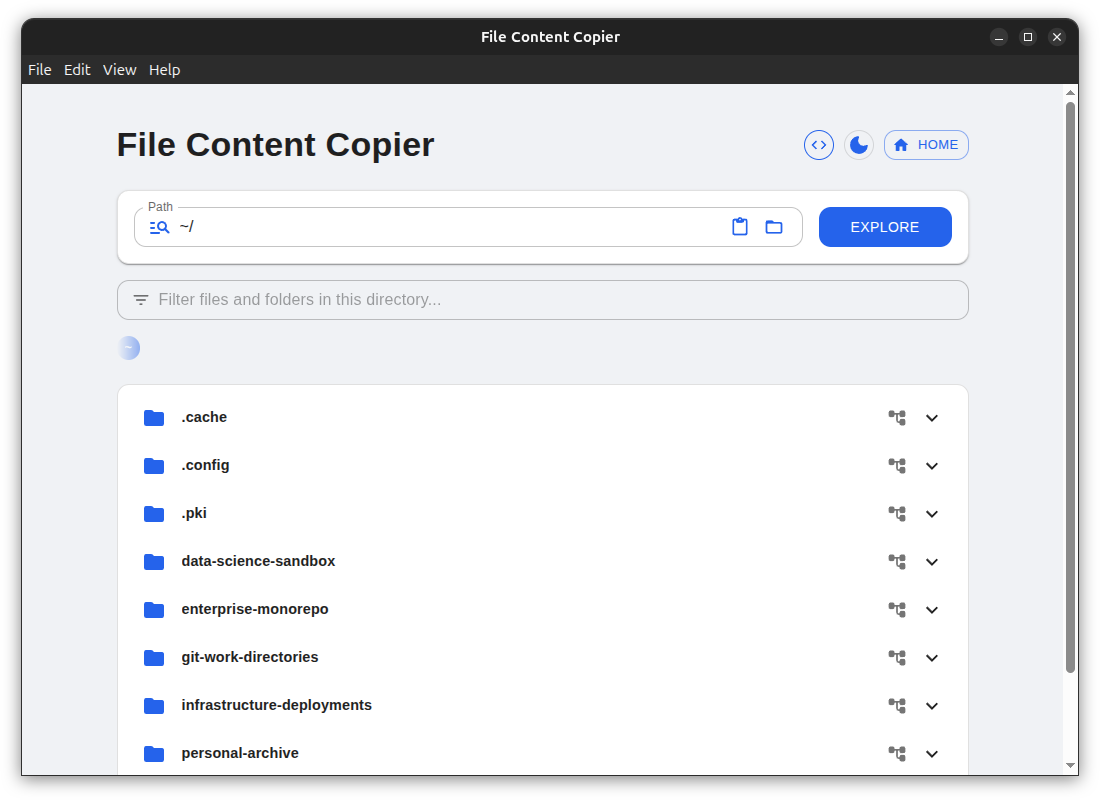Toggle dark mode with moon icon
Viewport: 1100px width, 800px height.
click(859, 145)
